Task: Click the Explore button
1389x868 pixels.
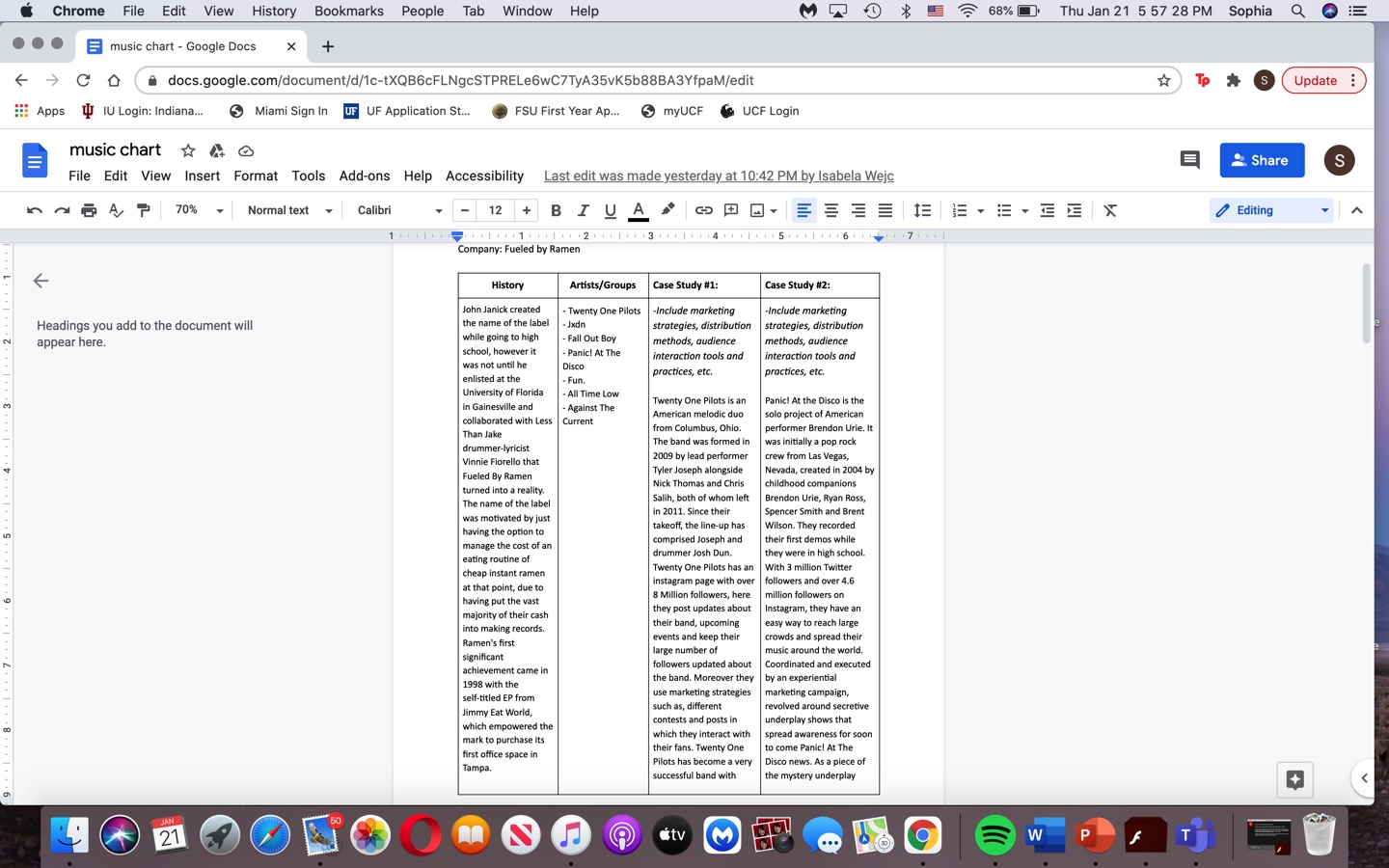Action: point(1294,779)
